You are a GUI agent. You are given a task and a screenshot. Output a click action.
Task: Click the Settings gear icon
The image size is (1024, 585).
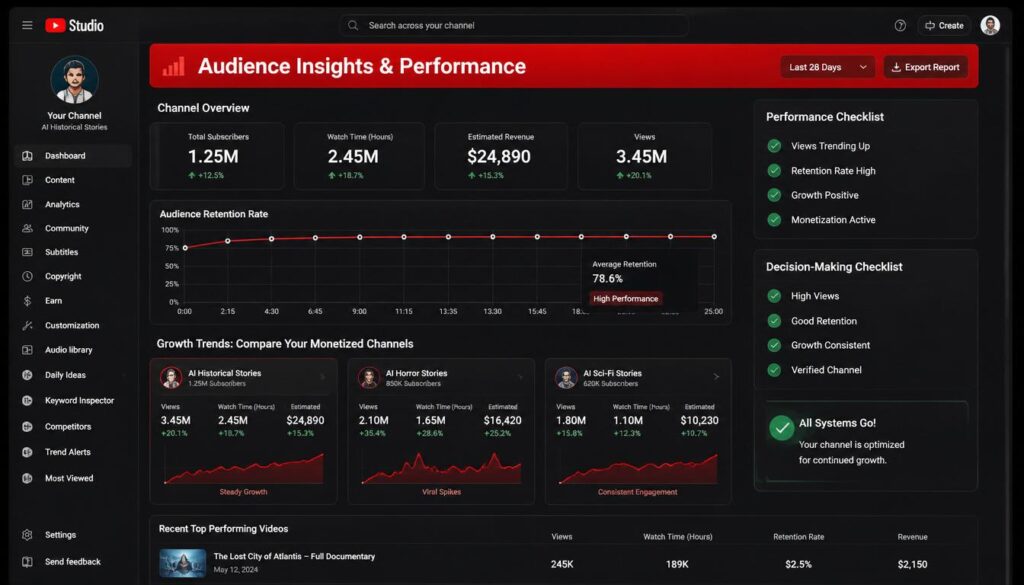click(27, 535)
